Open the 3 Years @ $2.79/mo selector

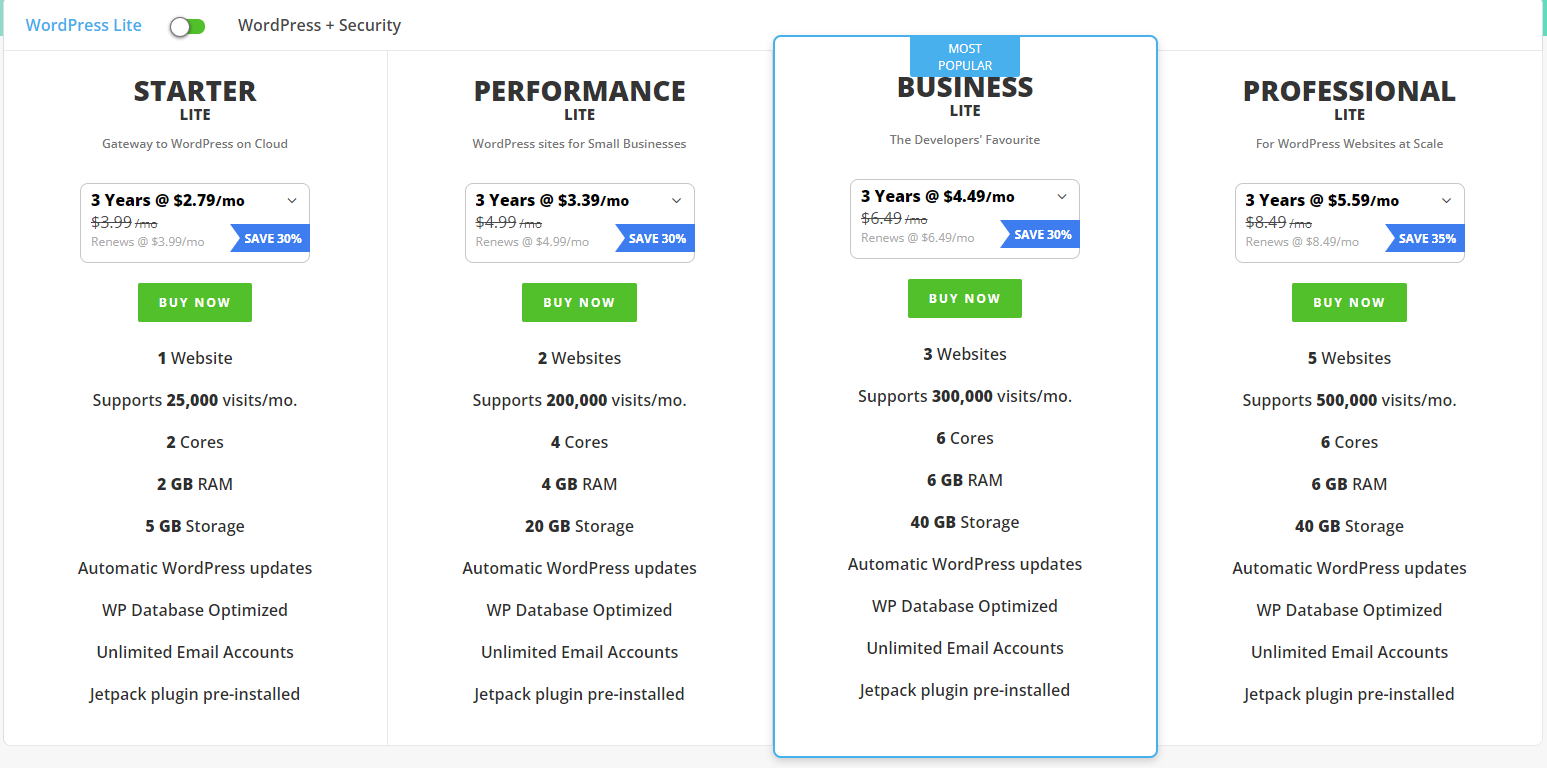(195, 223)
